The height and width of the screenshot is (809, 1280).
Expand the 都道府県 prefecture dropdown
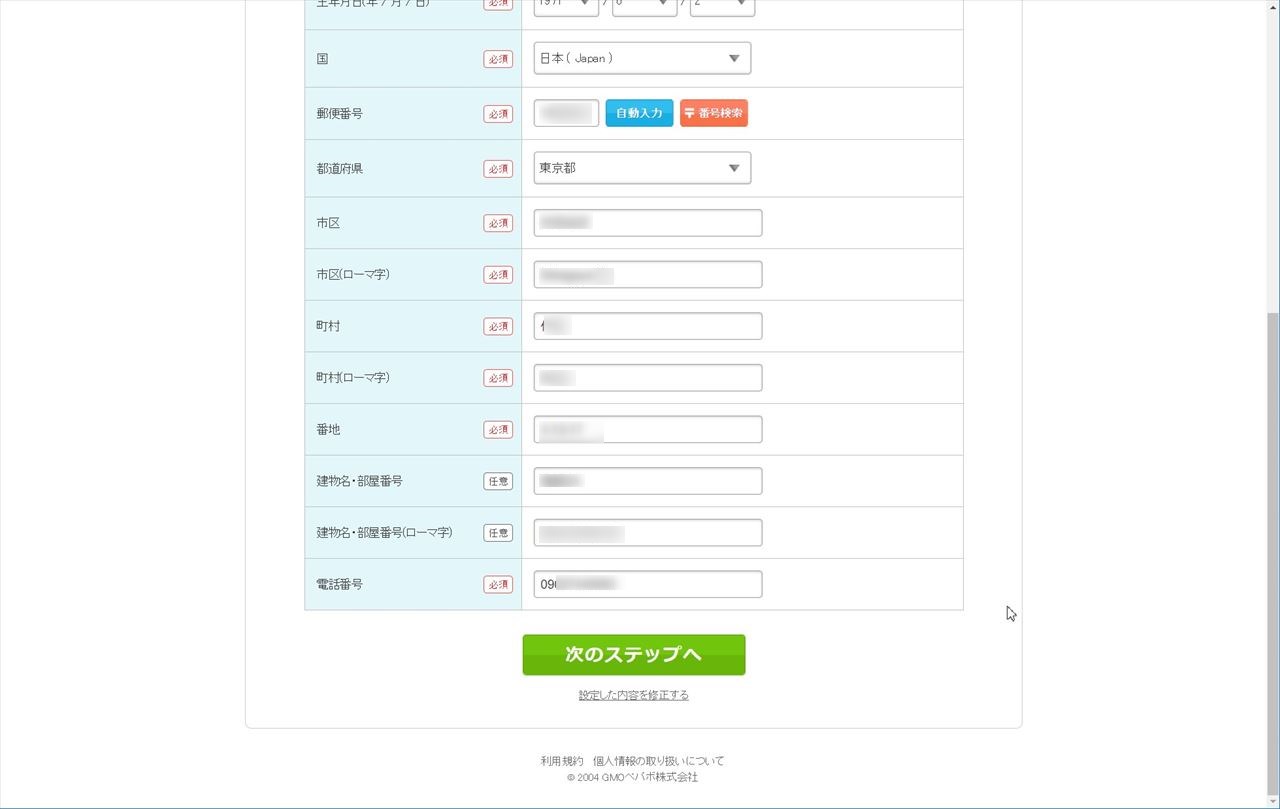pyautogui.click(x=642, y=168)
